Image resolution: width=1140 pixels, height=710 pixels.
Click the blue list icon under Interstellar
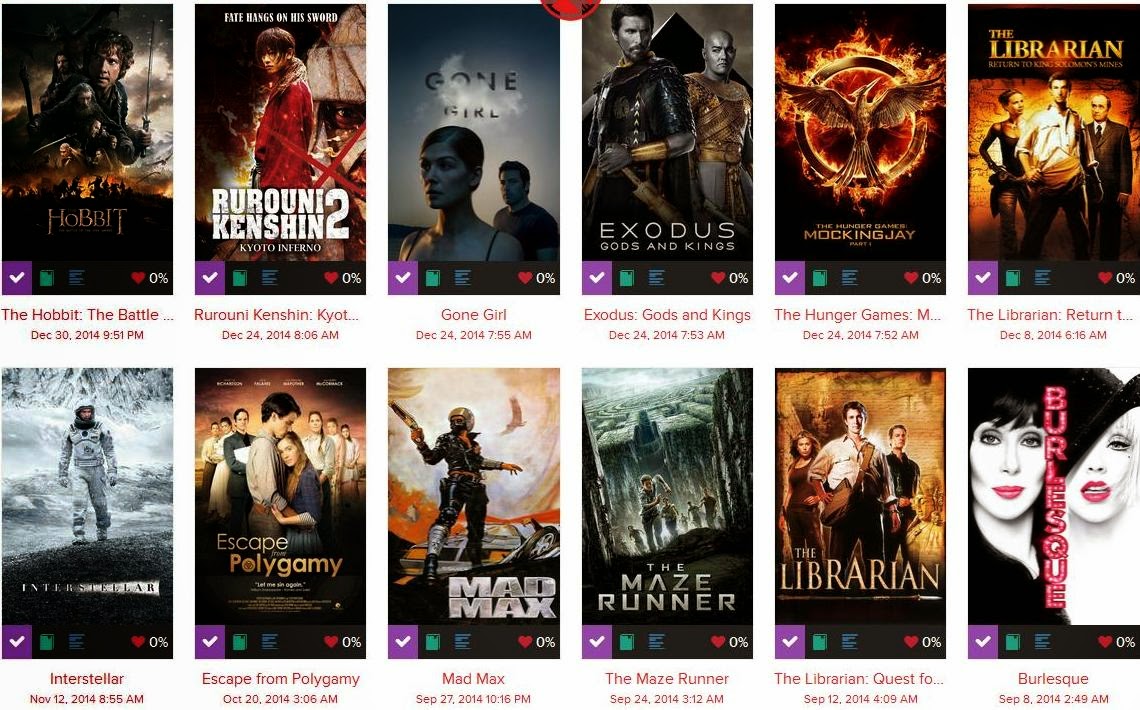(76, 642)
